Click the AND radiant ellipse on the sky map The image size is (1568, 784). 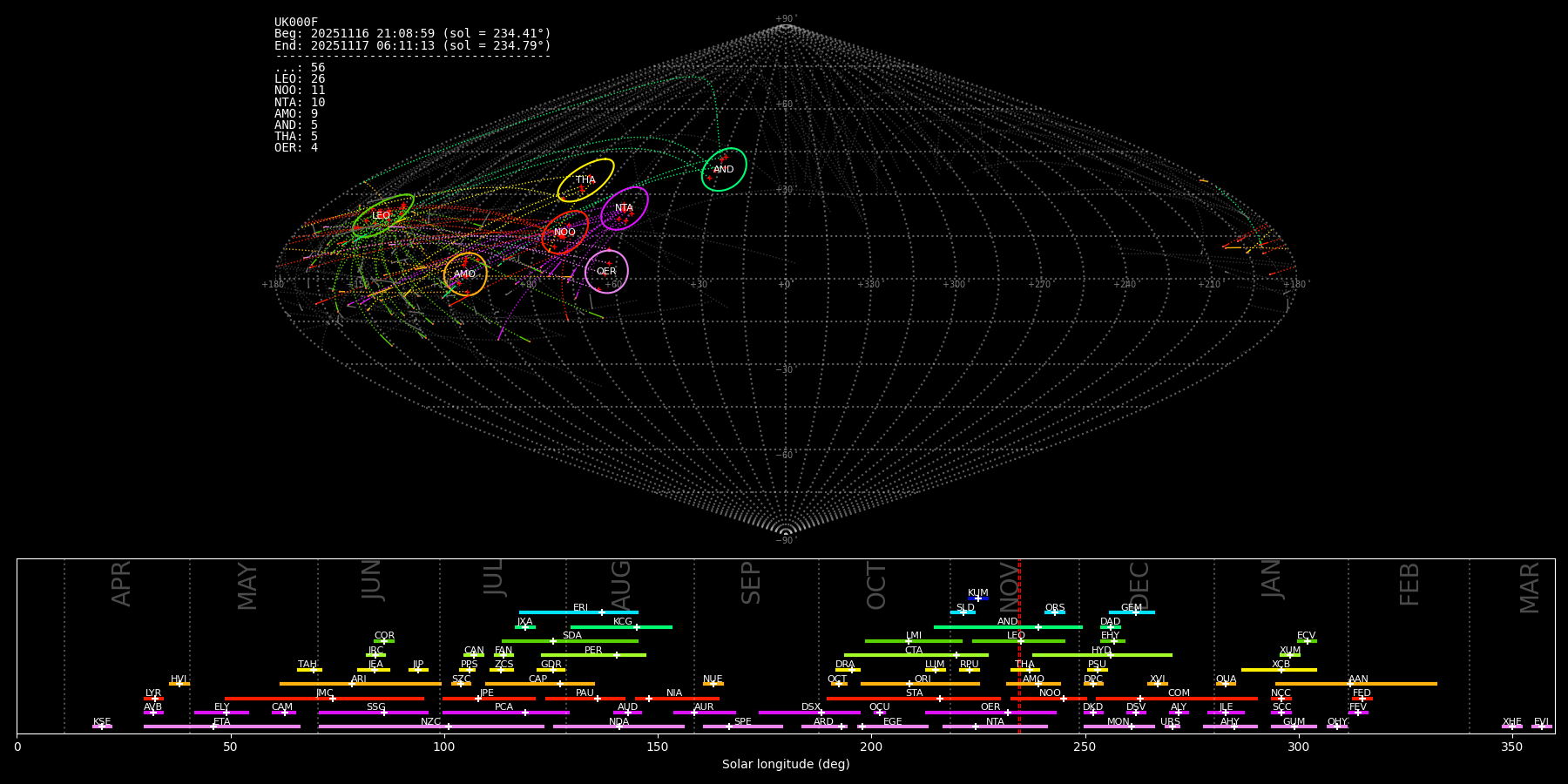click(x=724, y=170)
